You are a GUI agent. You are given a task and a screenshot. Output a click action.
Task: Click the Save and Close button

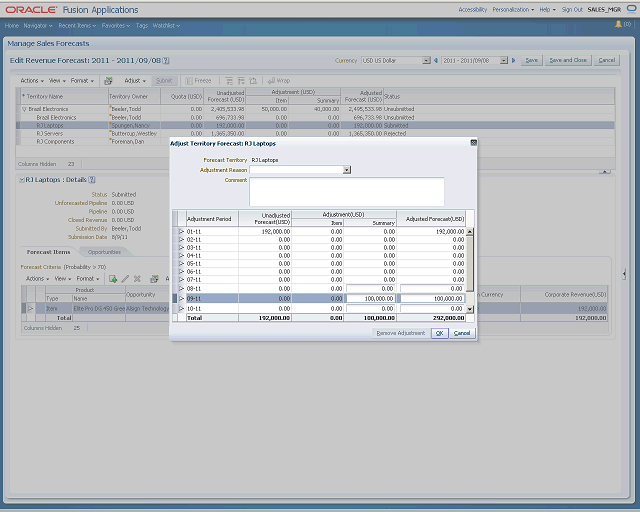click(568, 60)
